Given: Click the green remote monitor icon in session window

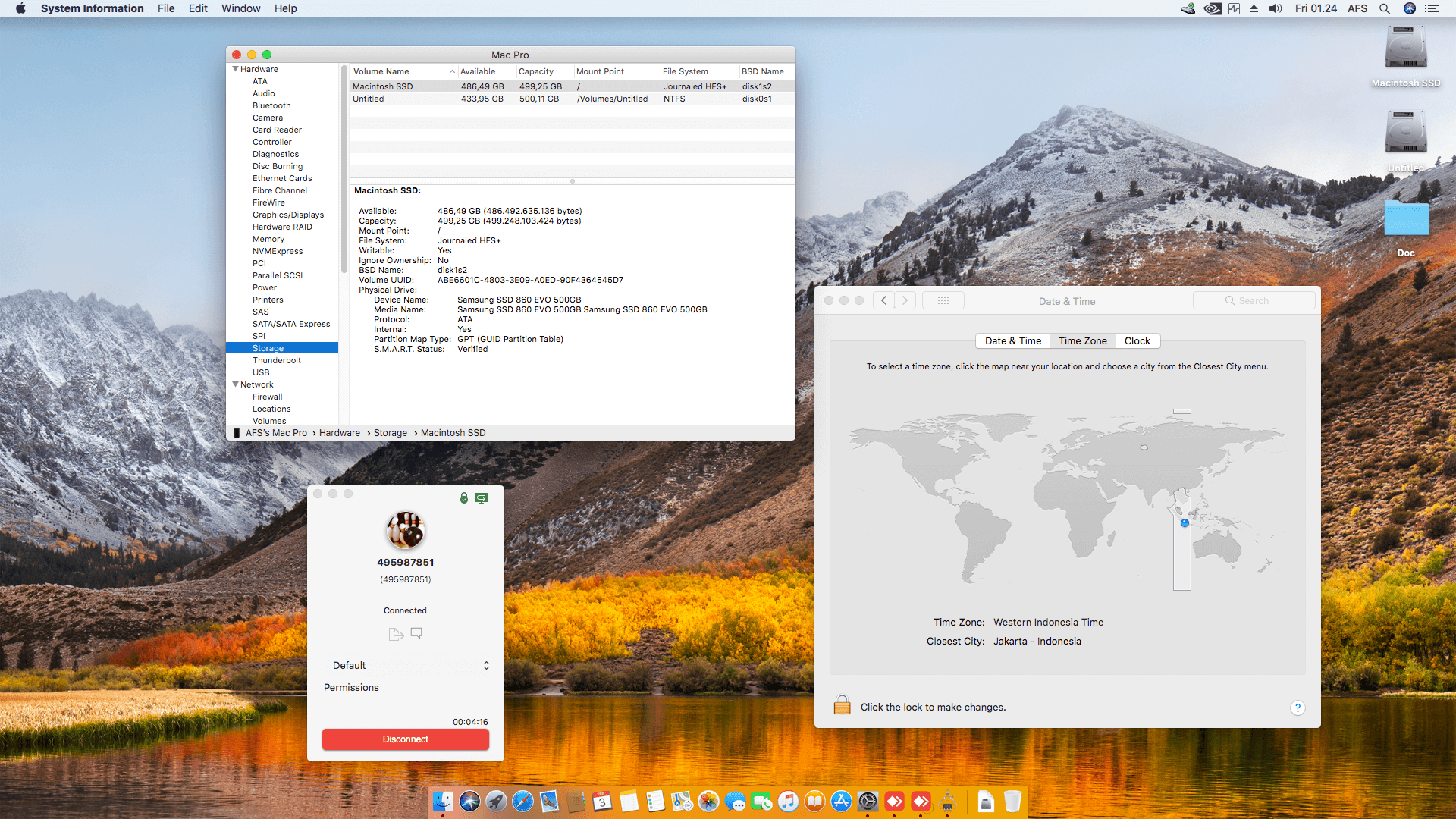Looking at the screenshot, I should click(482, 498).
